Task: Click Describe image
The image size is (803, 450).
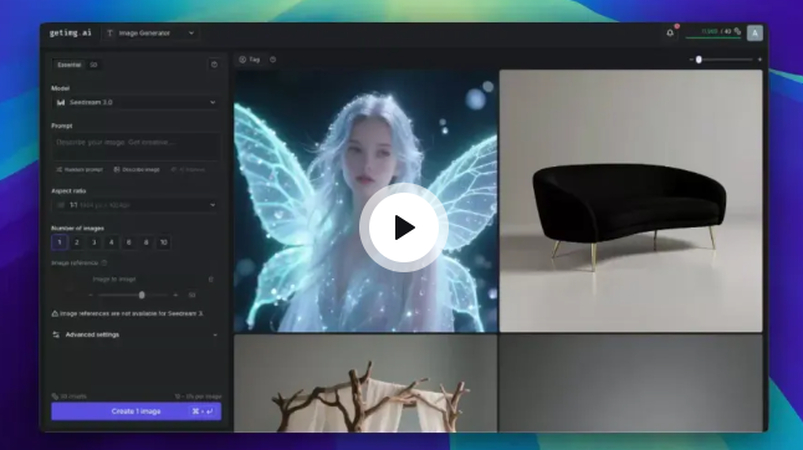Action: click(136, 169)
